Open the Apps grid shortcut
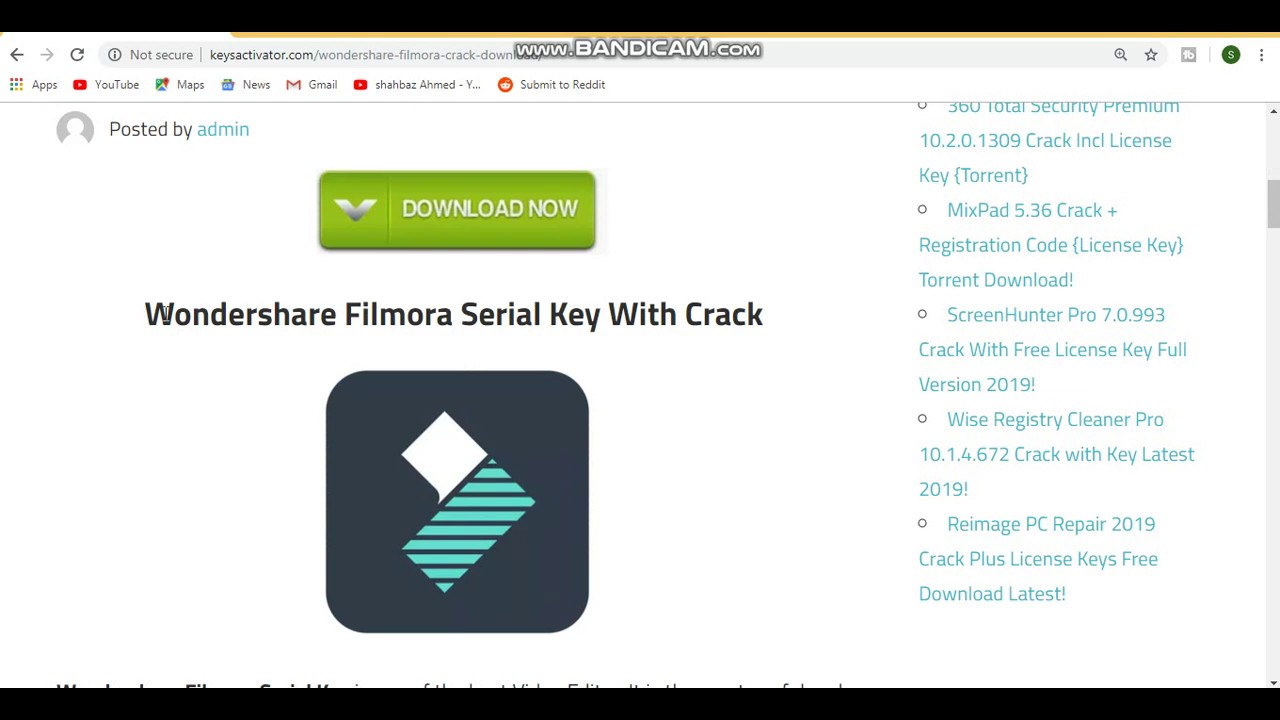 pyautogui.click(x=33, y=85)
